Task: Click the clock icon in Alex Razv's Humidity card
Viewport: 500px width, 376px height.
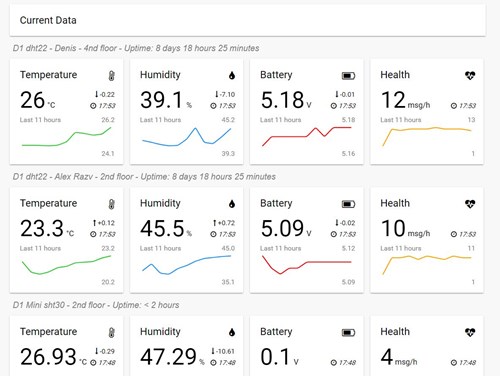Action: point(213,234)
